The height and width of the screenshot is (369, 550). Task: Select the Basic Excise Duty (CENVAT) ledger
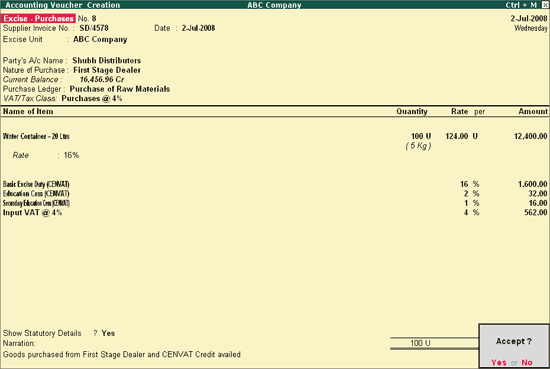pos(36,184)
